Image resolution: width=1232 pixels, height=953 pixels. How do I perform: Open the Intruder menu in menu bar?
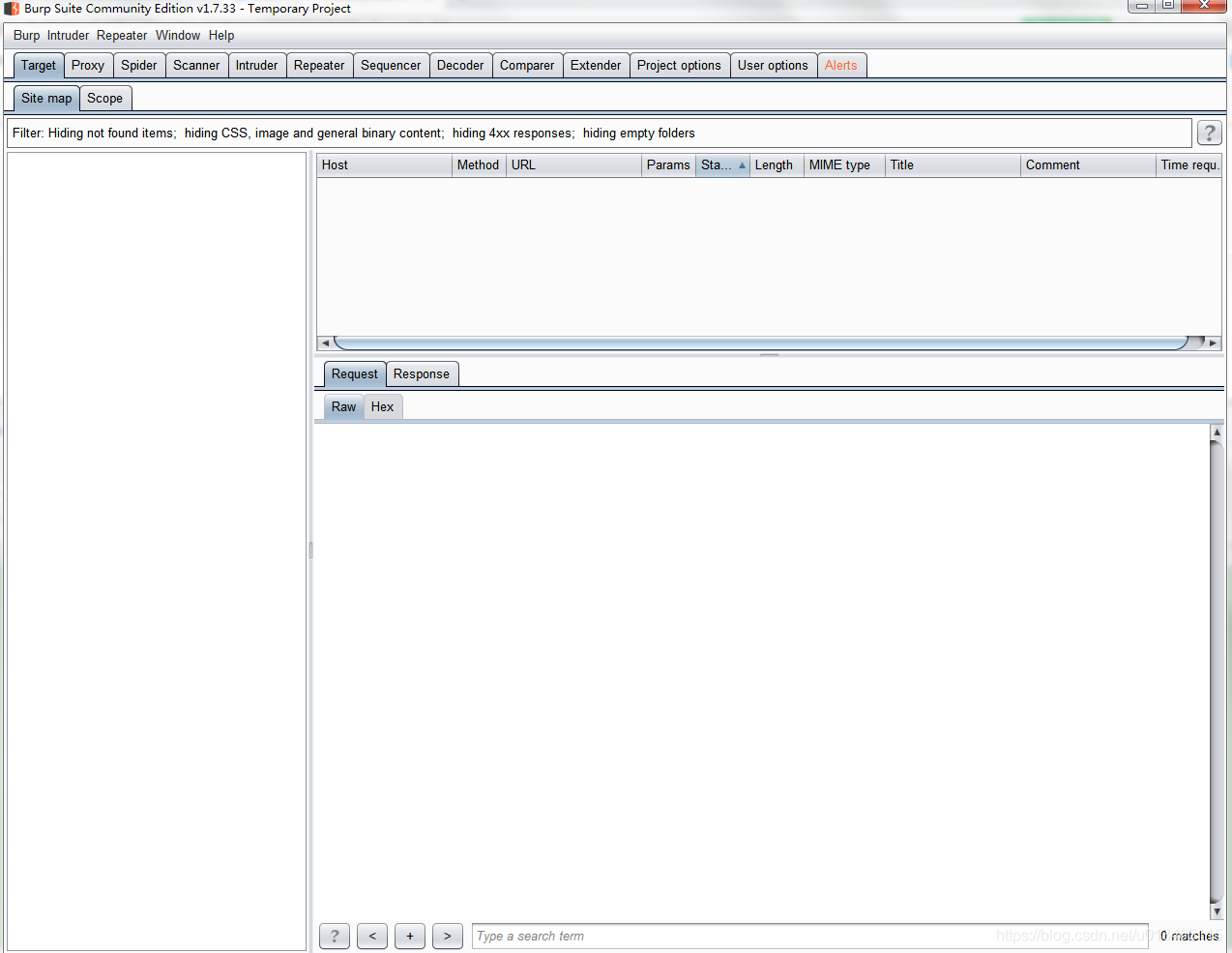[68, 35]
